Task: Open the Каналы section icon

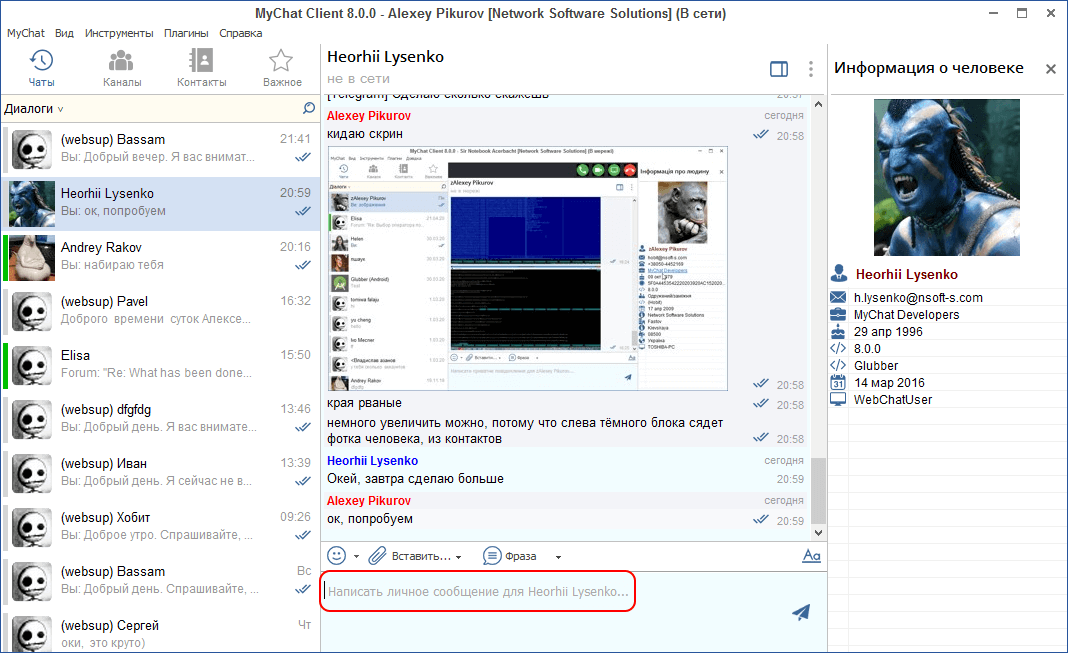Action: (x=122, y=61)
